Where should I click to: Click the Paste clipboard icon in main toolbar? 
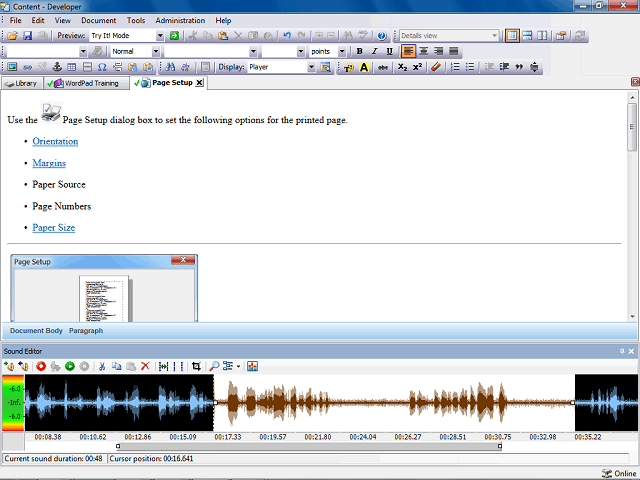pos(223,36)
